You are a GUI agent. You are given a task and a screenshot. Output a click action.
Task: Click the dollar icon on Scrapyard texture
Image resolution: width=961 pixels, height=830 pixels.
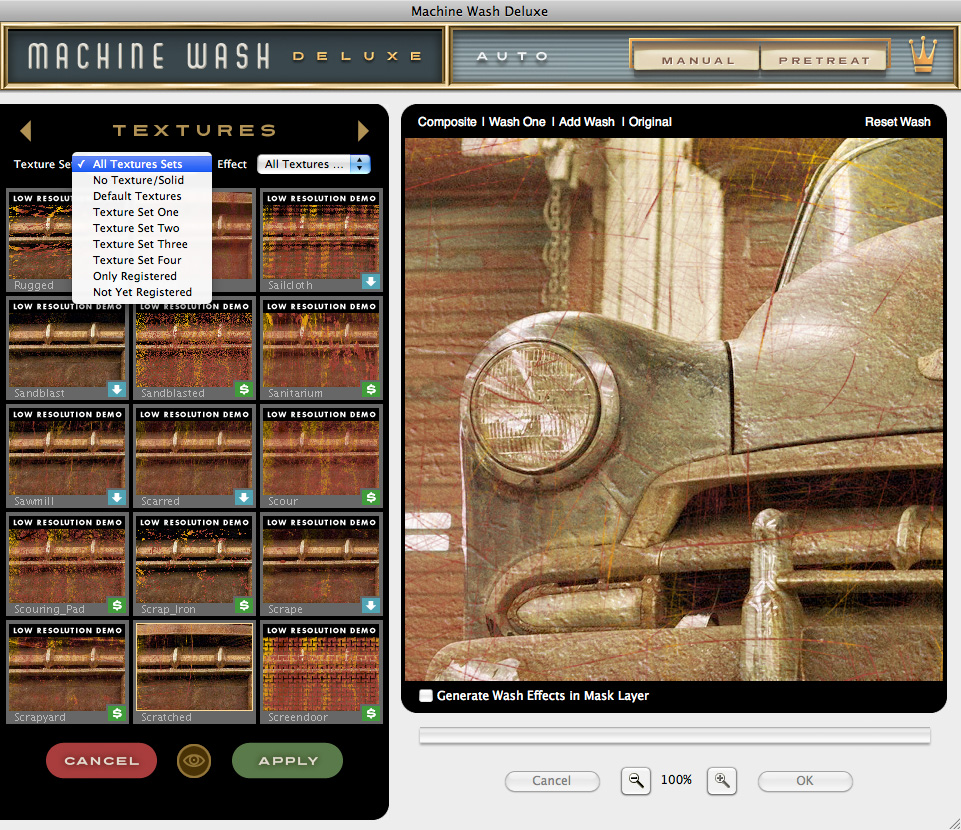[116, 714]
